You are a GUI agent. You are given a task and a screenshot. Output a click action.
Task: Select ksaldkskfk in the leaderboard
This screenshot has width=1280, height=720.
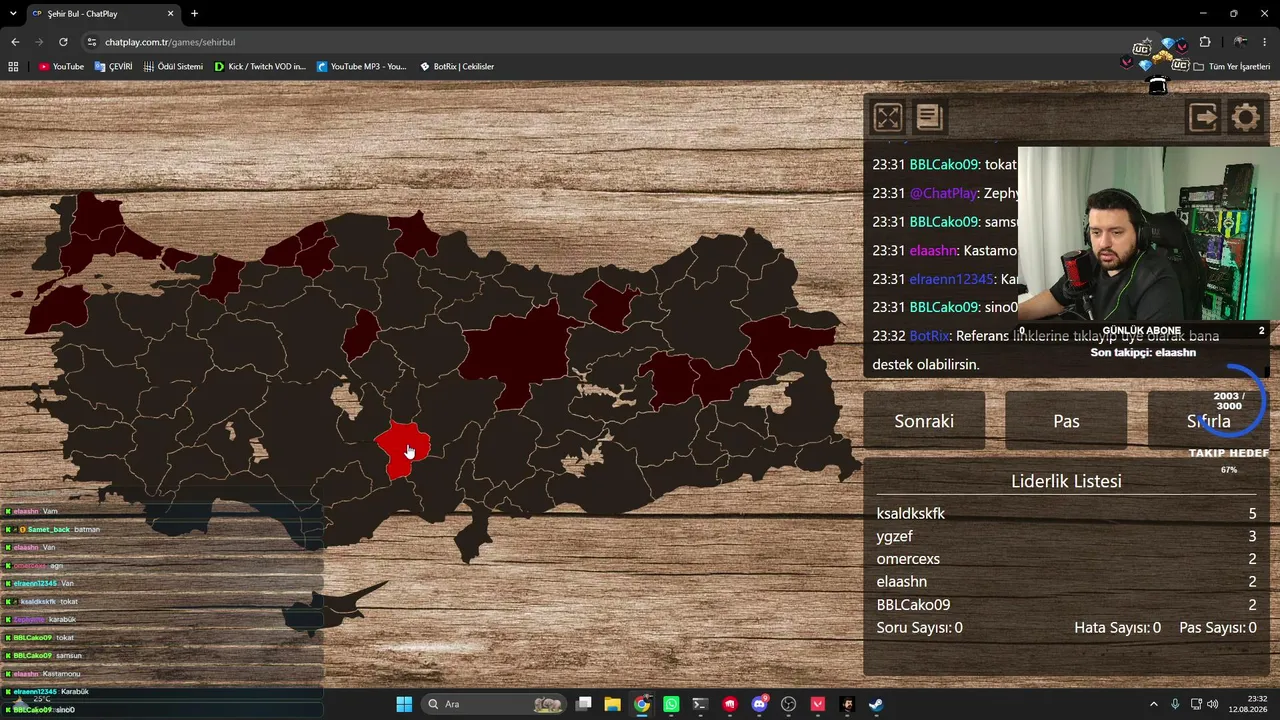[x=910, y=513]
